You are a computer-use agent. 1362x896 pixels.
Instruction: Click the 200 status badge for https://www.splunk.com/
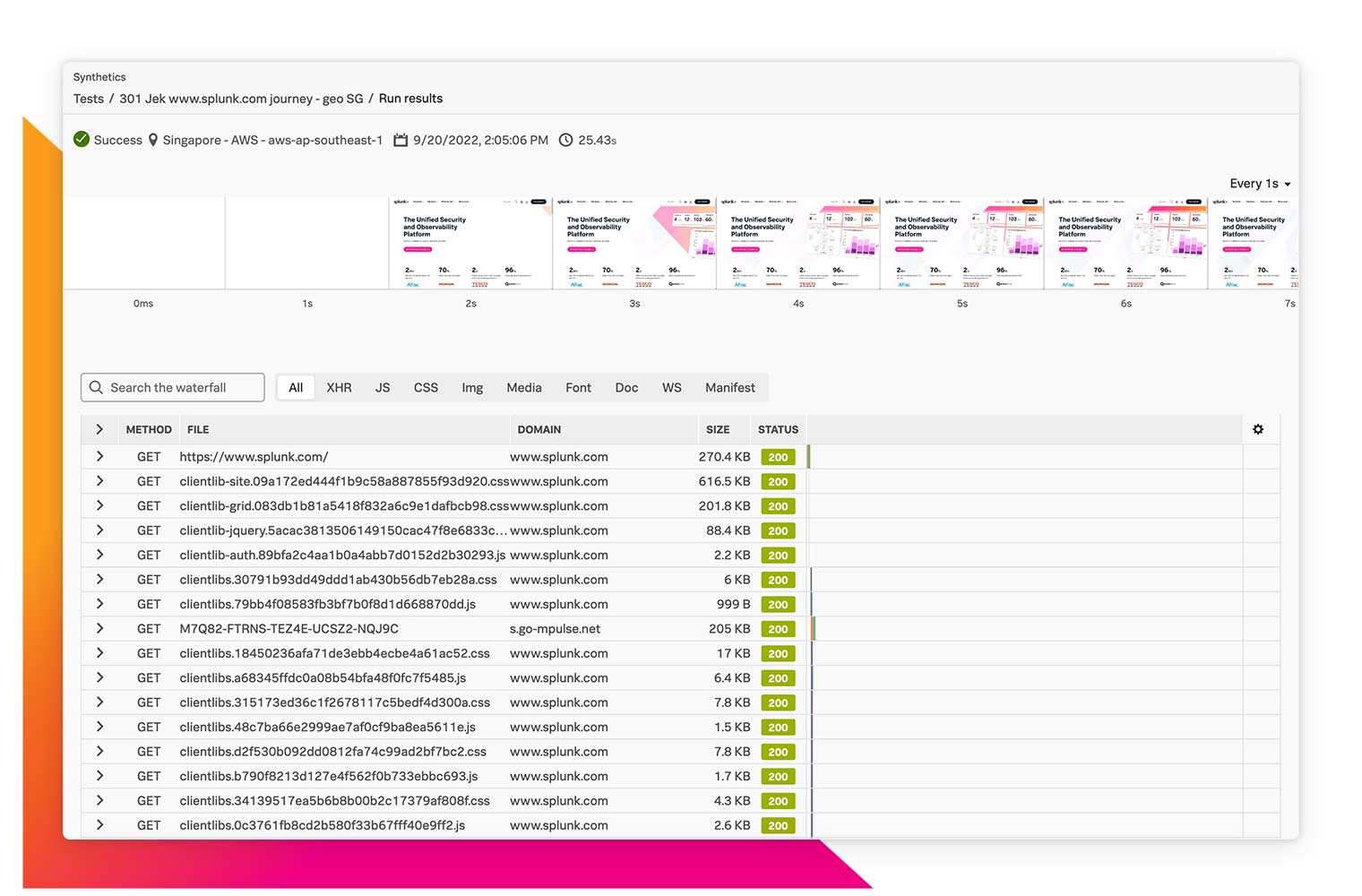pyautogui.click(x=778, y=457)
